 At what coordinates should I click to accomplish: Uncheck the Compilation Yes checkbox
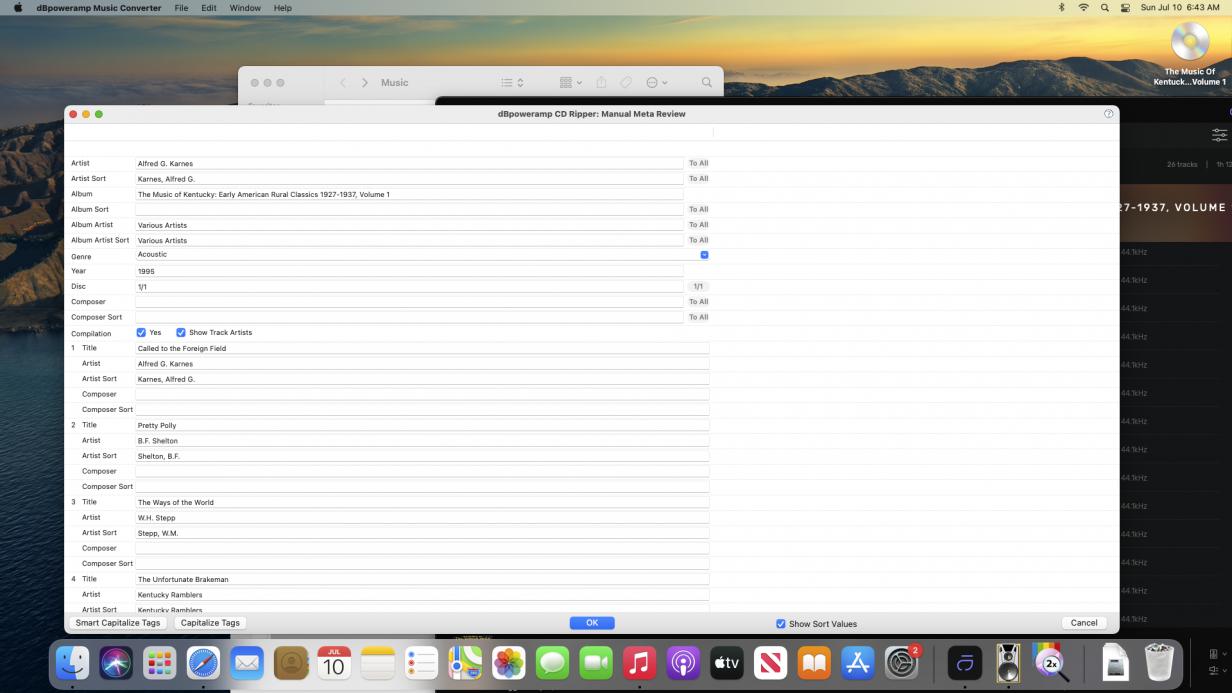[141, 333]
